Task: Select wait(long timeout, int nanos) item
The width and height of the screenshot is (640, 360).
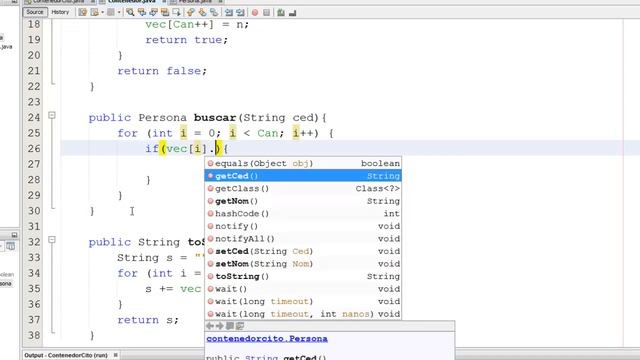Action: pos(303,314)
